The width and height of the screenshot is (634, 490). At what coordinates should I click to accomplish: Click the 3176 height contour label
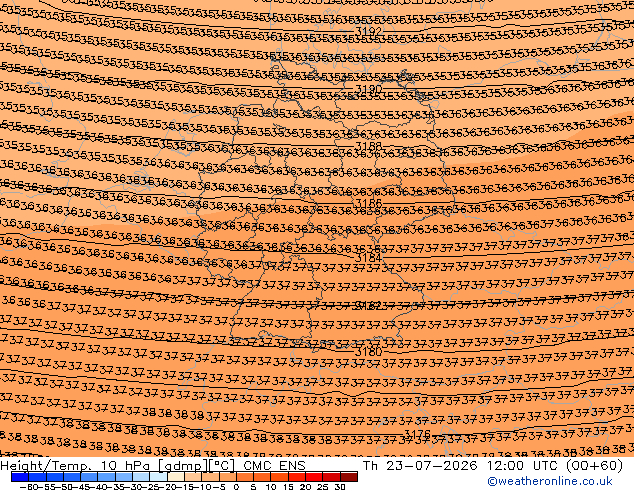pyautogui.click(x=417, y=434)
